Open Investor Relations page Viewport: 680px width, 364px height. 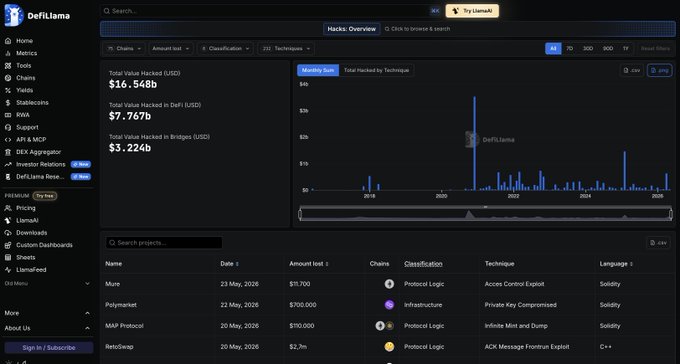click(40, 164)
